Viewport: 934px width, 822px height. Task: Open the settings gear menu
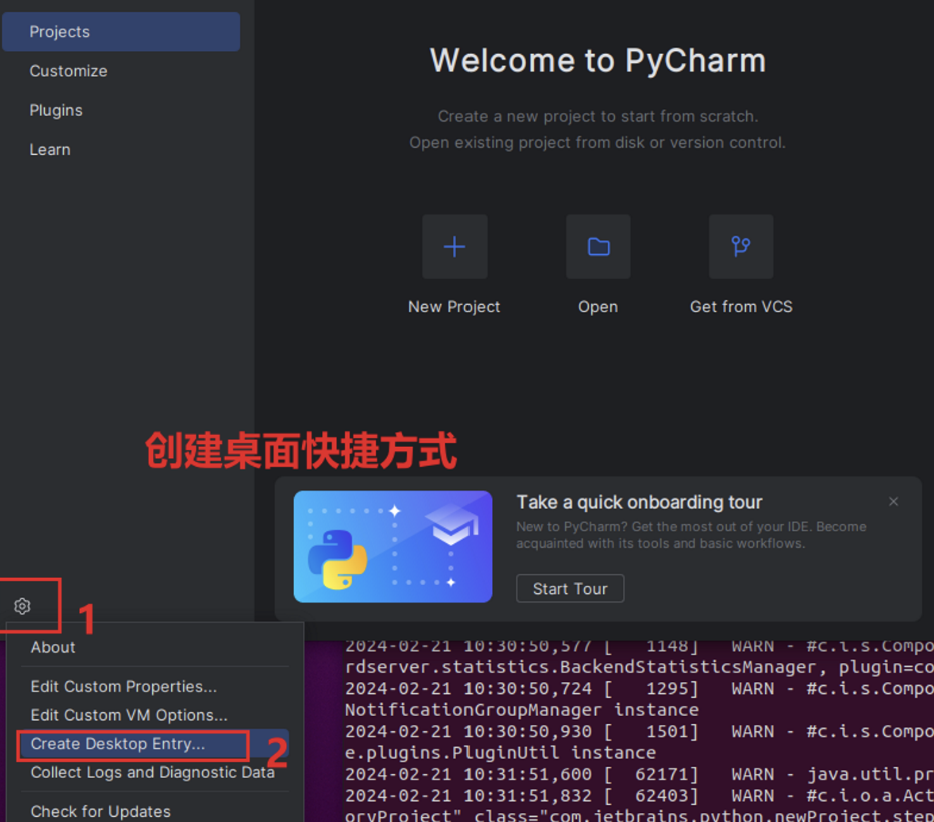(x=23, y=606)
